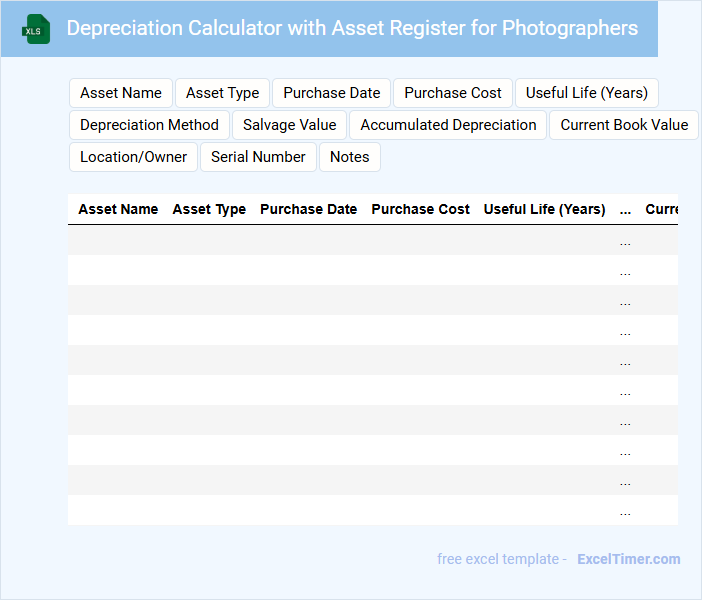
Task: Select the Asset Type tag
Action: point(222,93)
